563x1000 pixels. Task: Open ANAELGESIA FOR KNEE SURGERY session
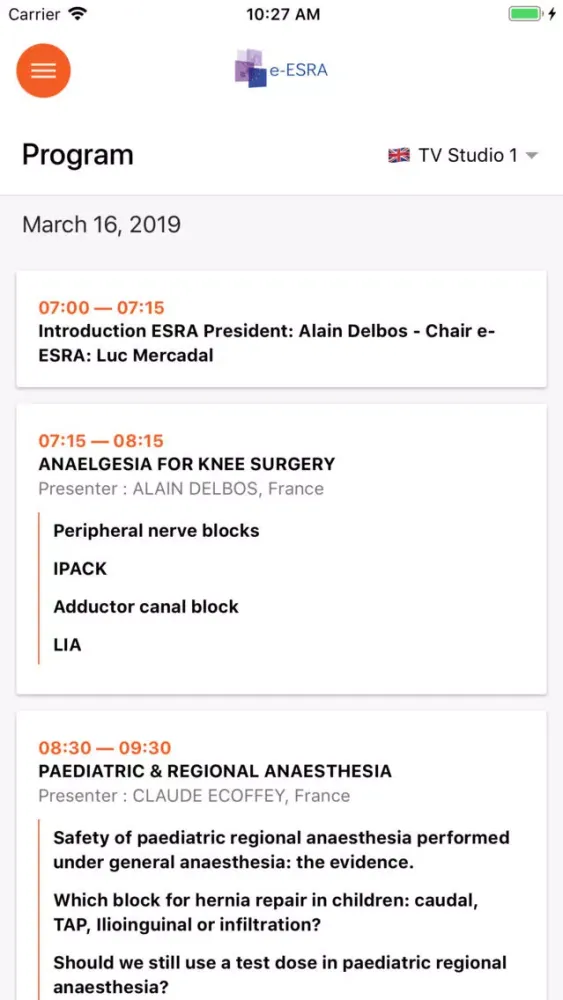pos(187,464)
